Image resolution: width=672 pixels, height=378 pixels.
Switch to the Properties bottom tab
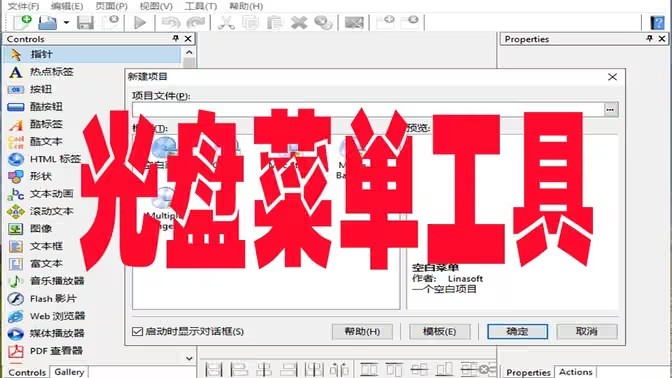click(528, 372)
